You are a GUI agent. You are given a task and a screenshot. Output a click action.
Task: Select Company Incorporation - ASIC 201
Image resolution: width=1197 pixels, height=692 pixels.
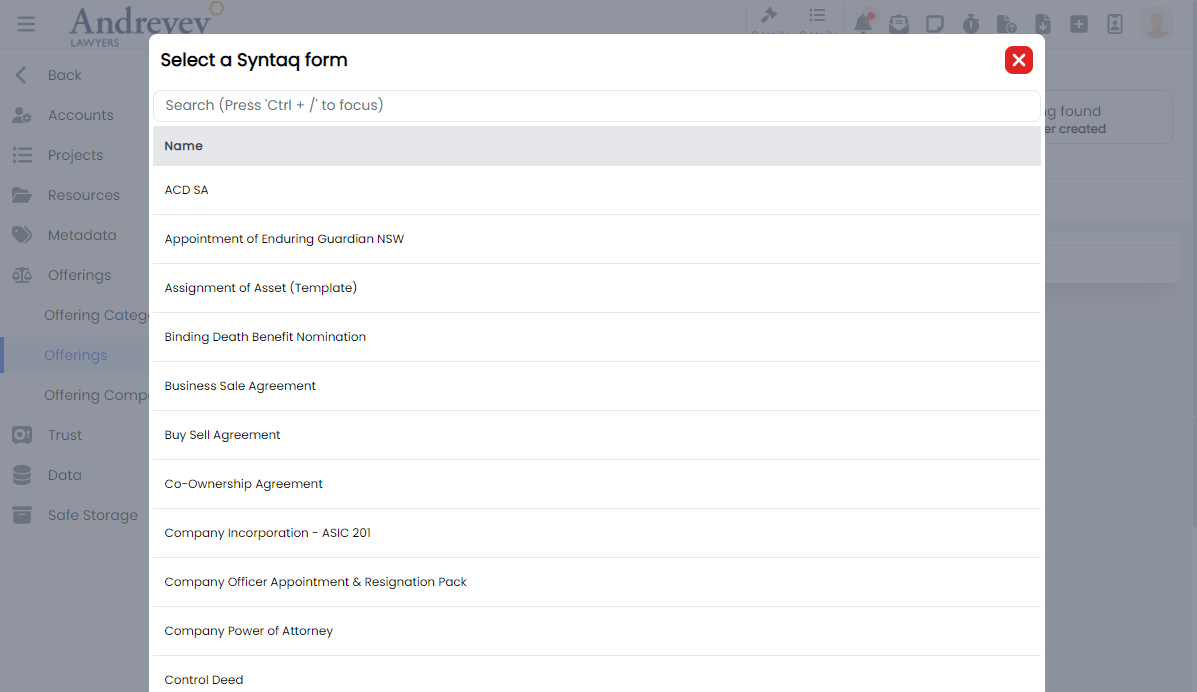pos(267,533)
